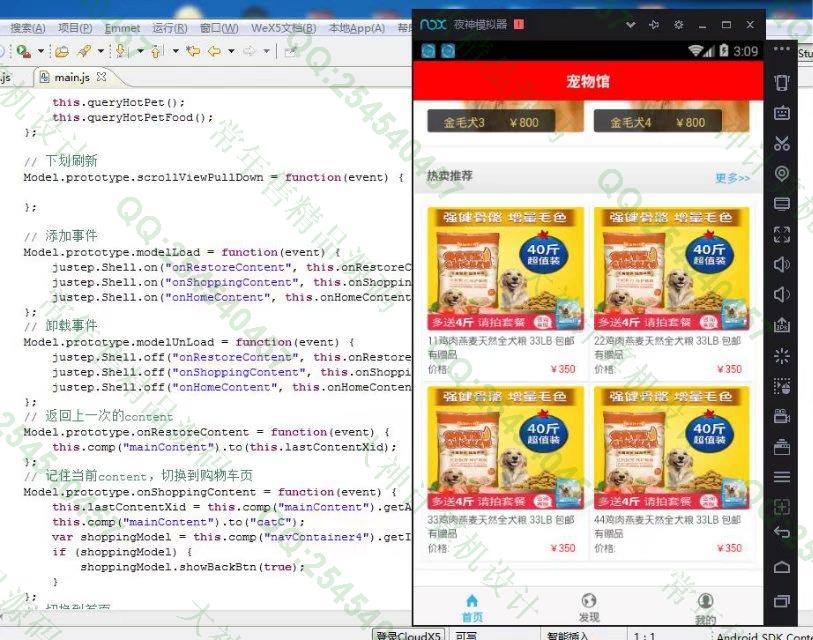This screenshot has height=640, width=813.
Task: Open the 项目(P) menu
Action: pyautogui.click(x=75, y=28)
